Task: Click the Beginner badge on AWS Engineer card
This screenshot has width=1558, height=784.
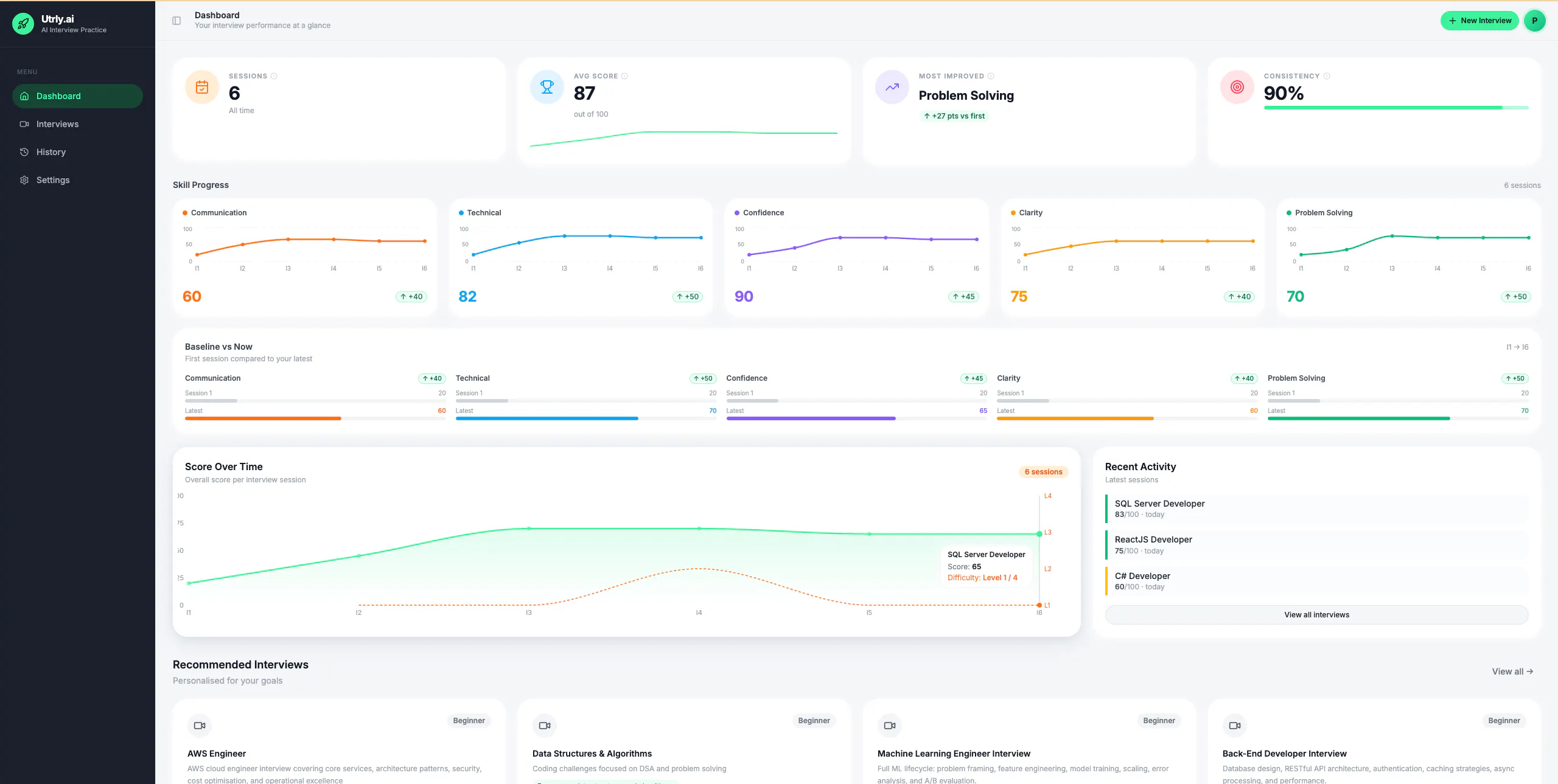Action: coord(469,721)
